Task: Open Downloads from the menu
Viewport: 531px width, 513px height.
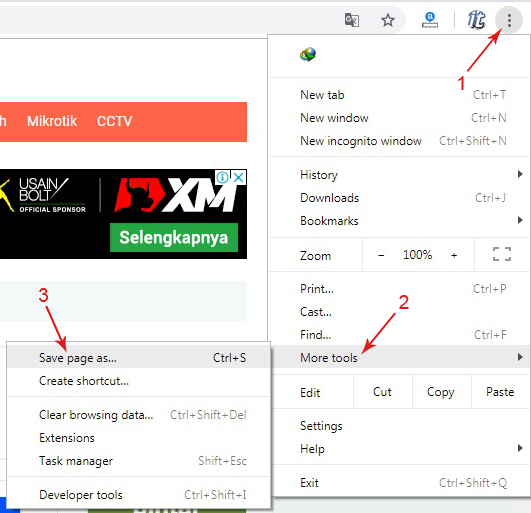Action: 400,198
